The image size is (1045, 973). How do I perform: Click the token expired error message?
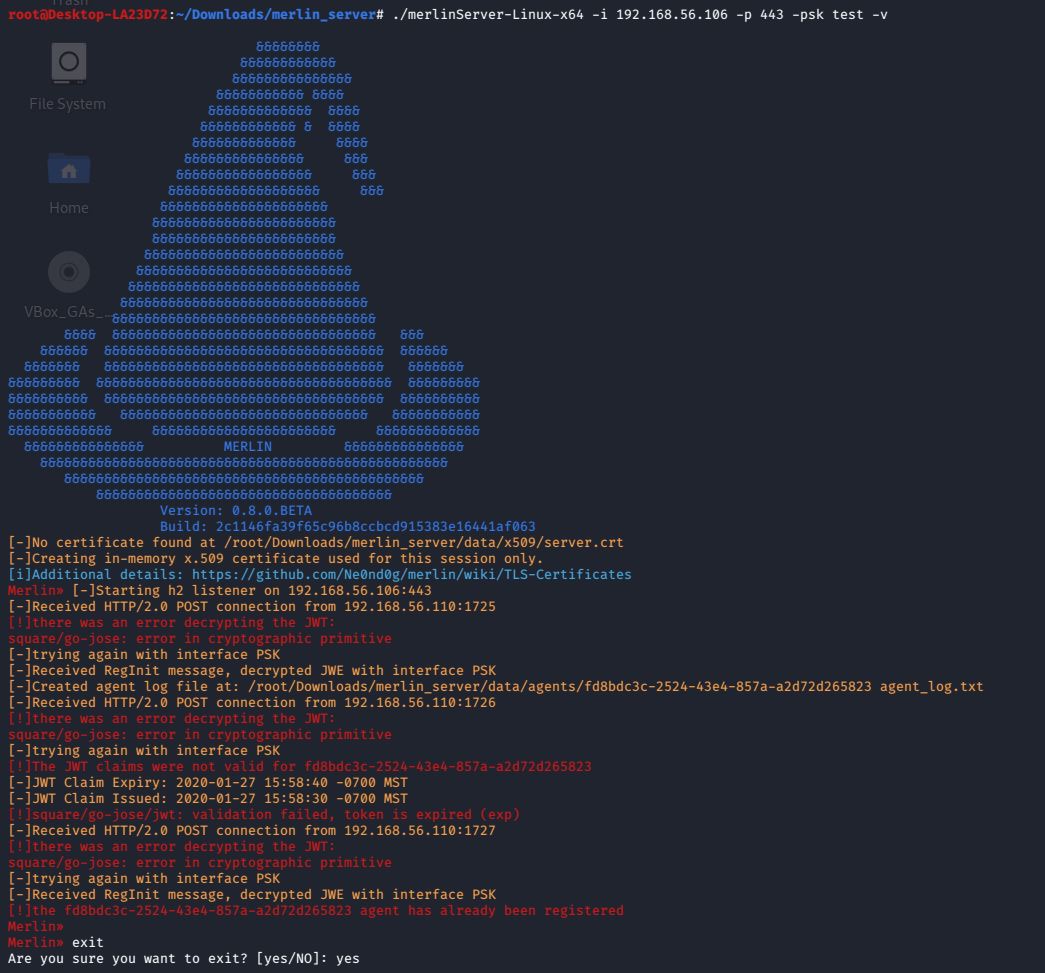coord(260,814)
